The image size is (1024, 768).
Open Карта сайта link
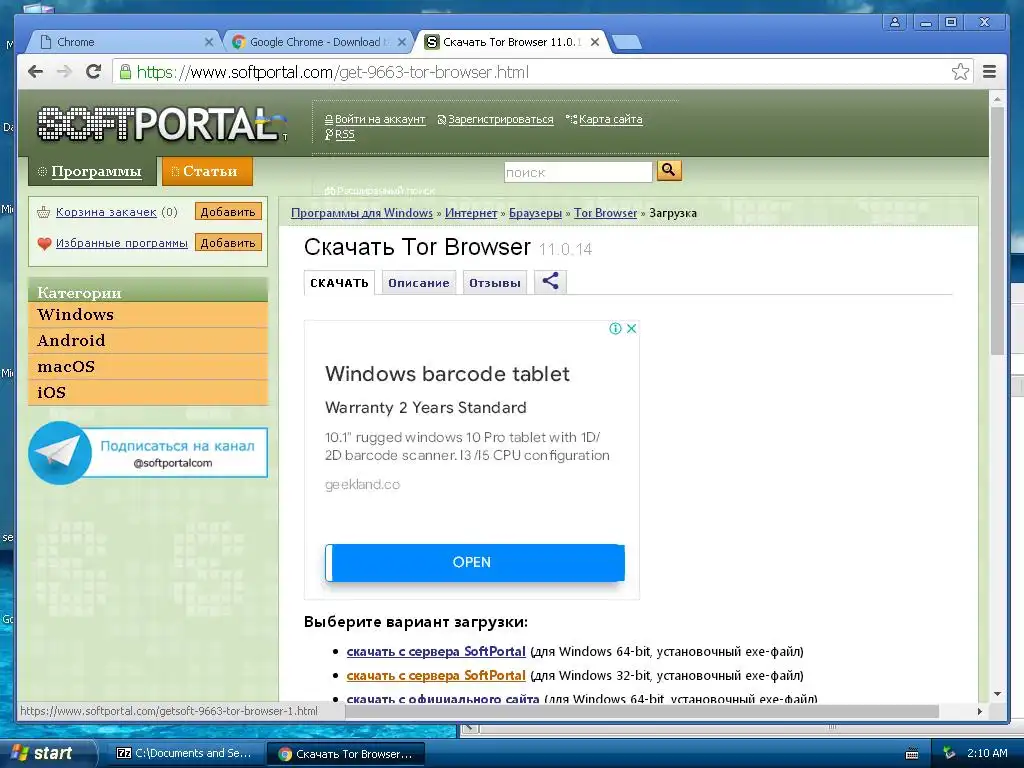click(x=610, y=120)
